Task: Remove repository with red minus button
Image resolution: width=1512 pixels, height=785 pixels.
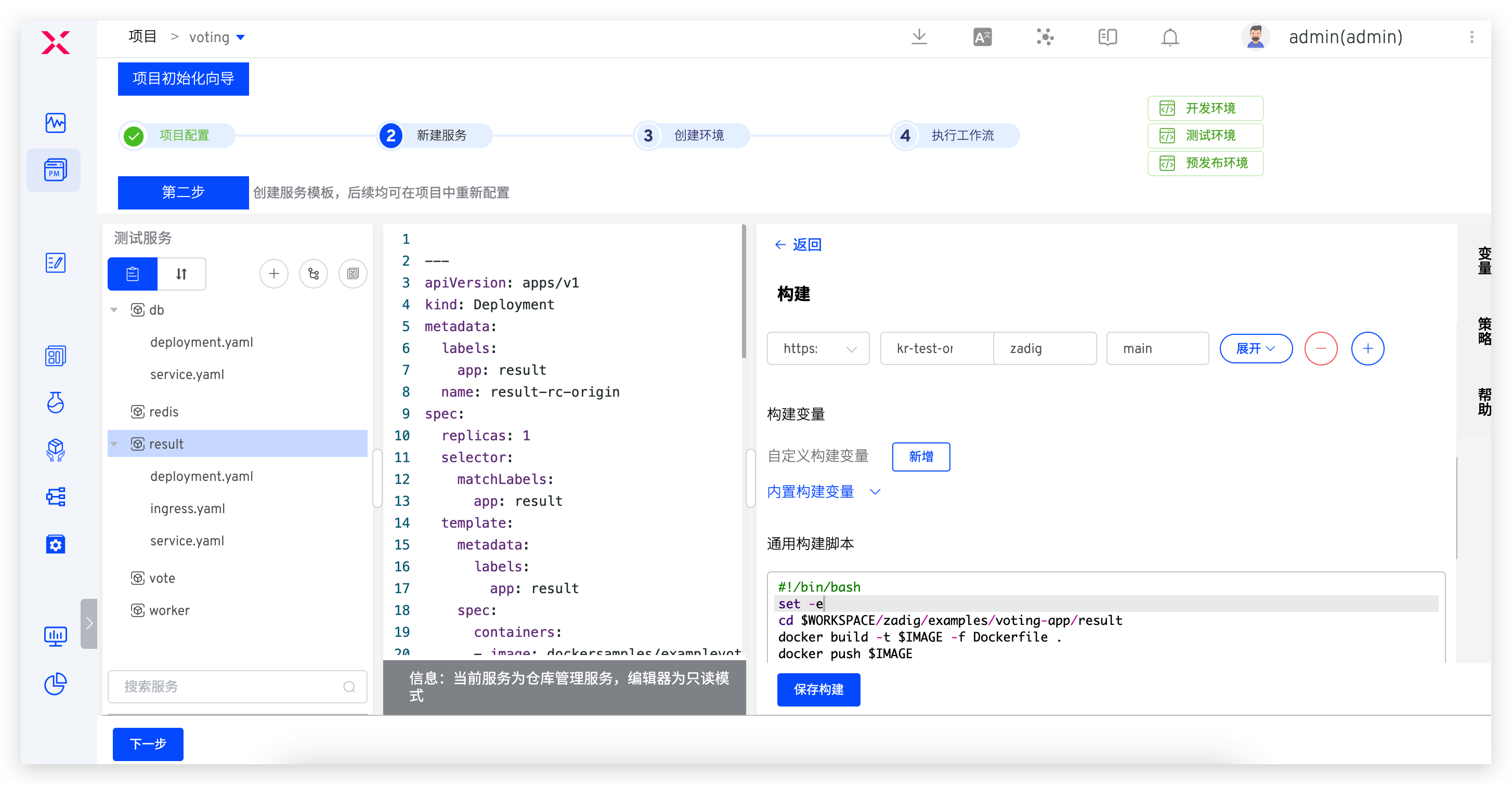Action: 1320,348
